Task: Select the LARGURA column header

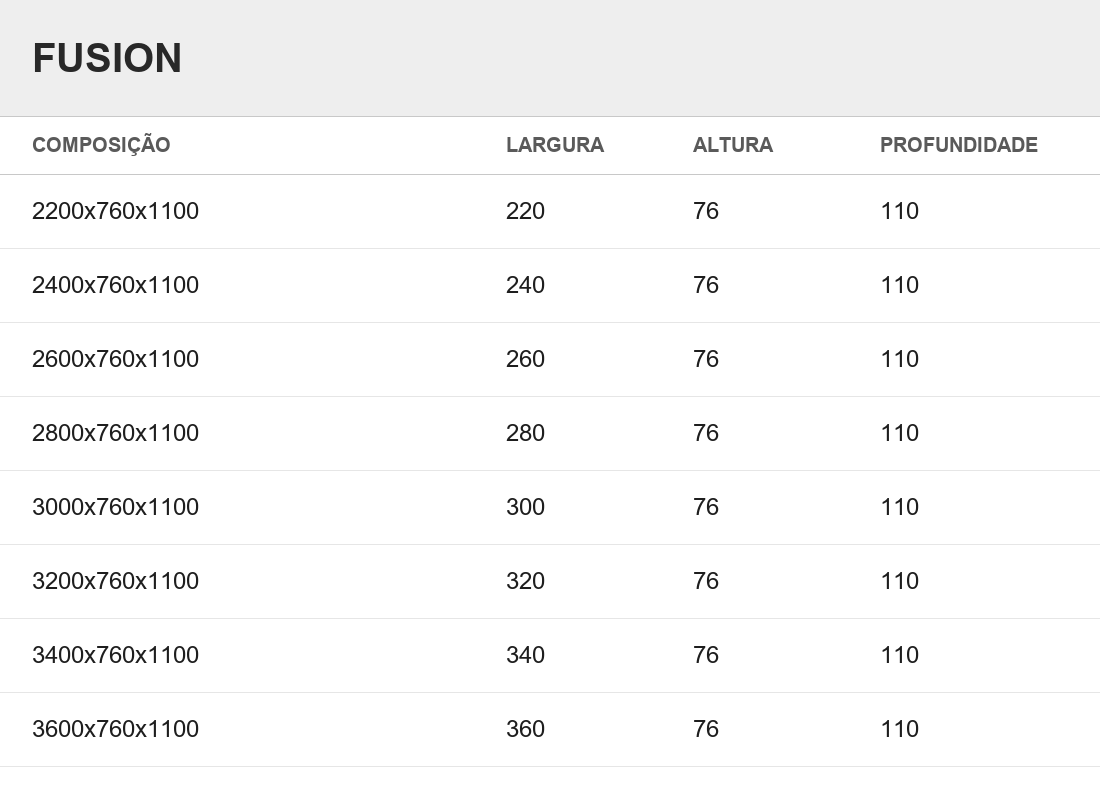Action: (x=554, y=144)
